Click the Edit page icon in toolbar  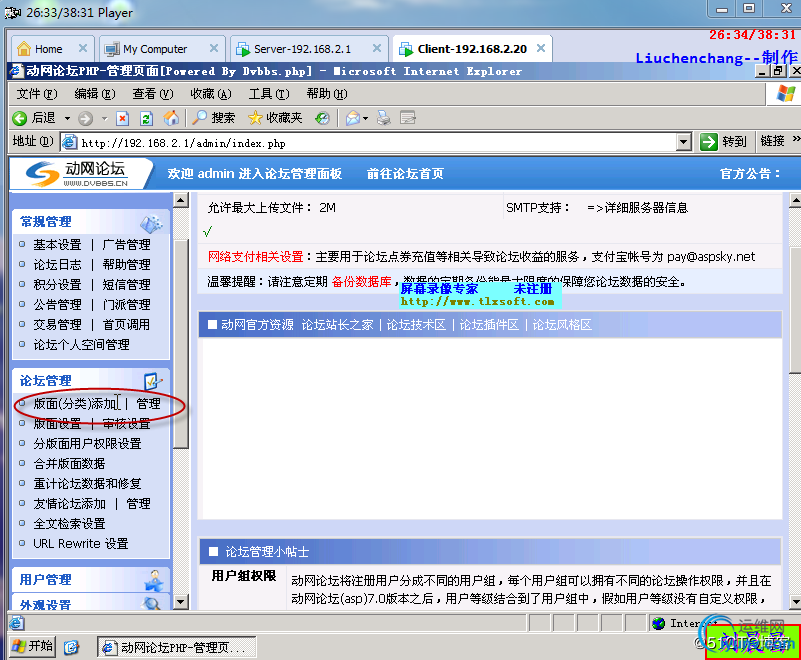pyautogui.click(x=408, y=119)
